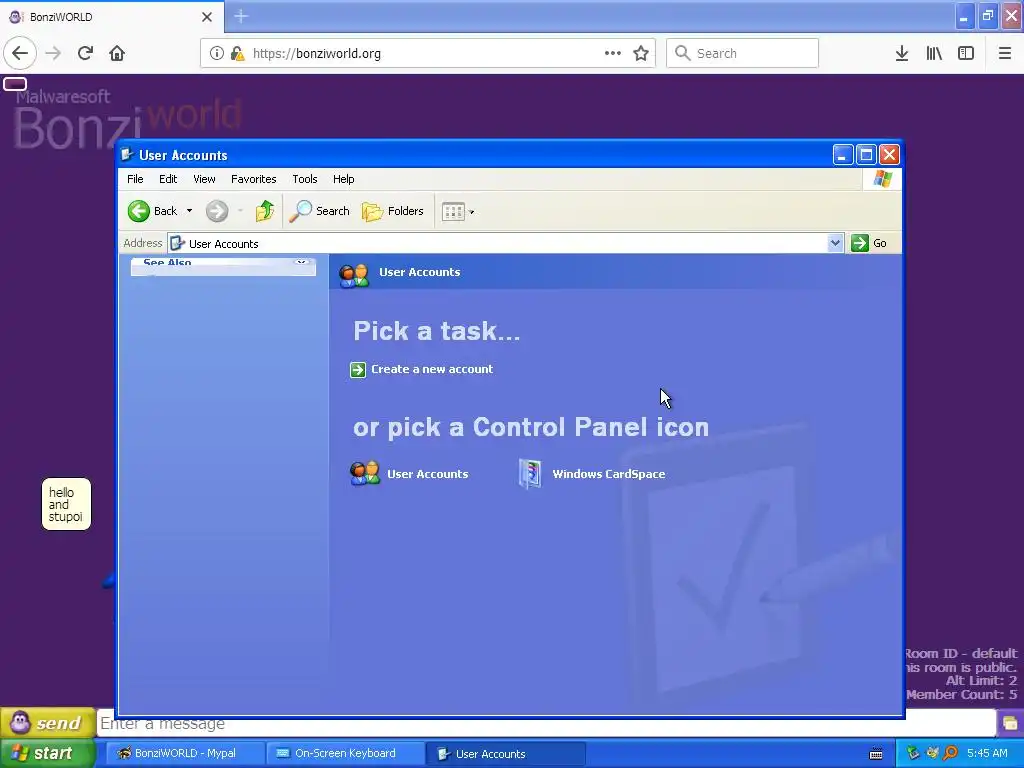Click Search magnifier in Explorer toolbar
This screenshot has height=768, width=1024.
tap(319, 211)
